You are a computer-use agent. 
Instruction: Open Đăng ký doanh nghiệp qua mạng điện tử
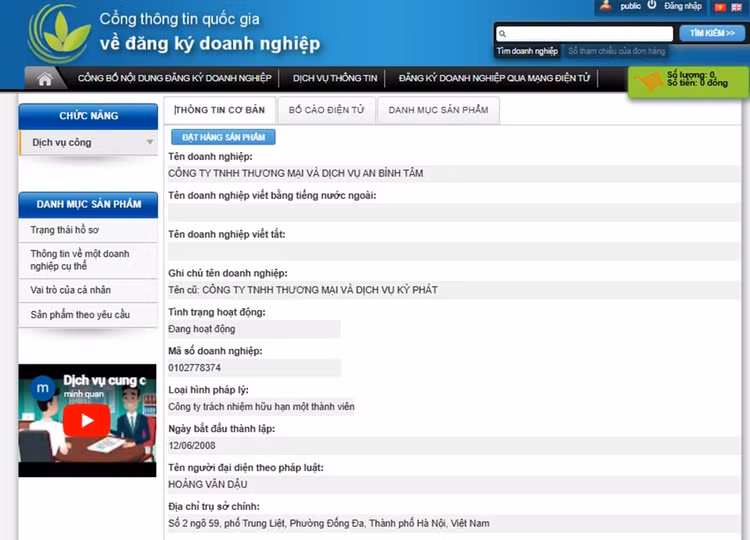coord(494,78)
